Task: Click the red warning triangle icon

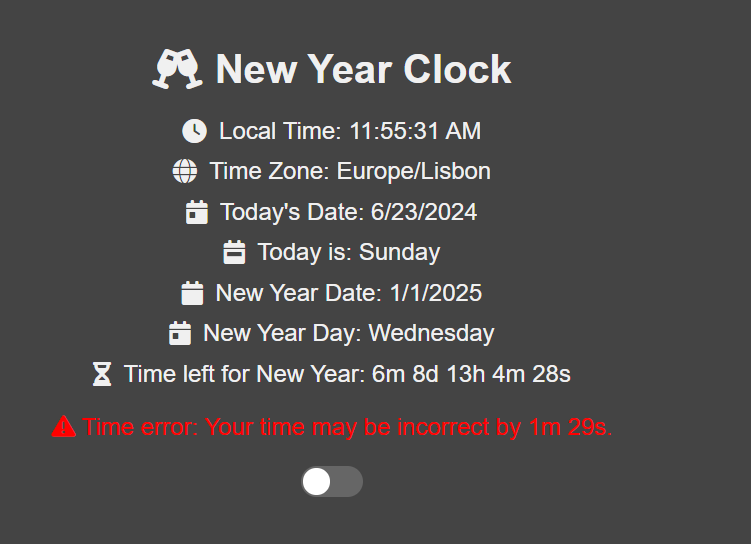Action: click(x=63, y=428)
